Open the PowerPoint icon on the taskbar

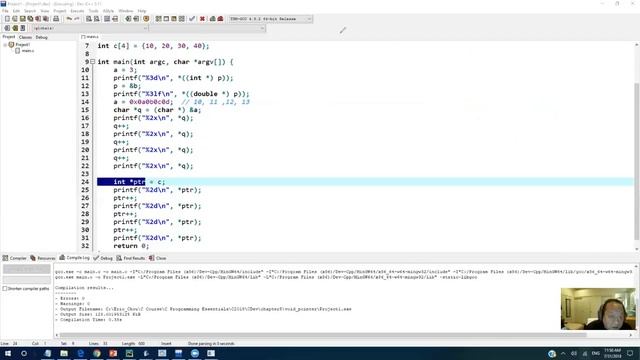coord(113,353)
